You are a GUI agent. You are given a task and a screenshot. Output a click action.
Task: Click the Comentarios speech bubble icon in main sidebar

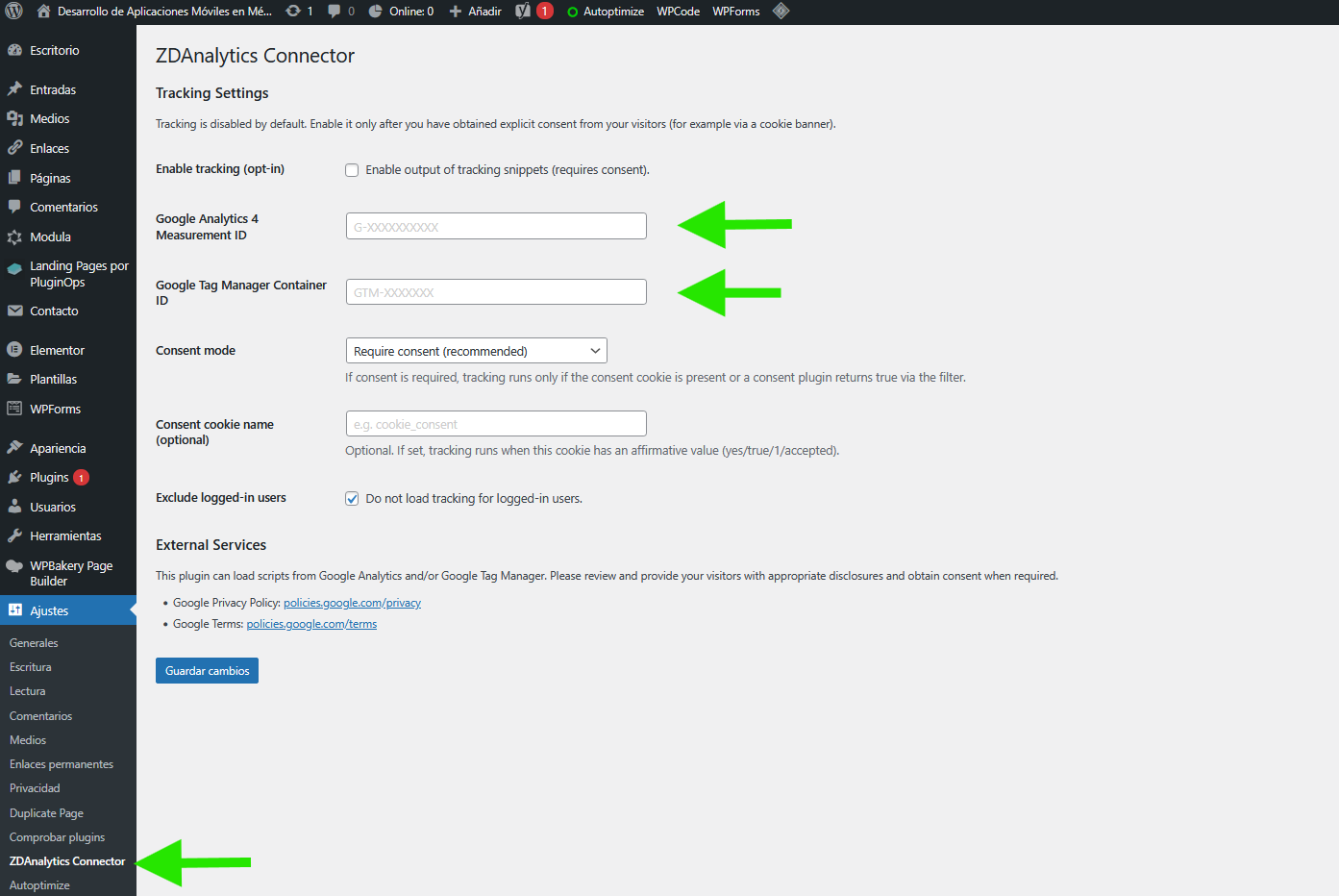(x=14, y=207)
